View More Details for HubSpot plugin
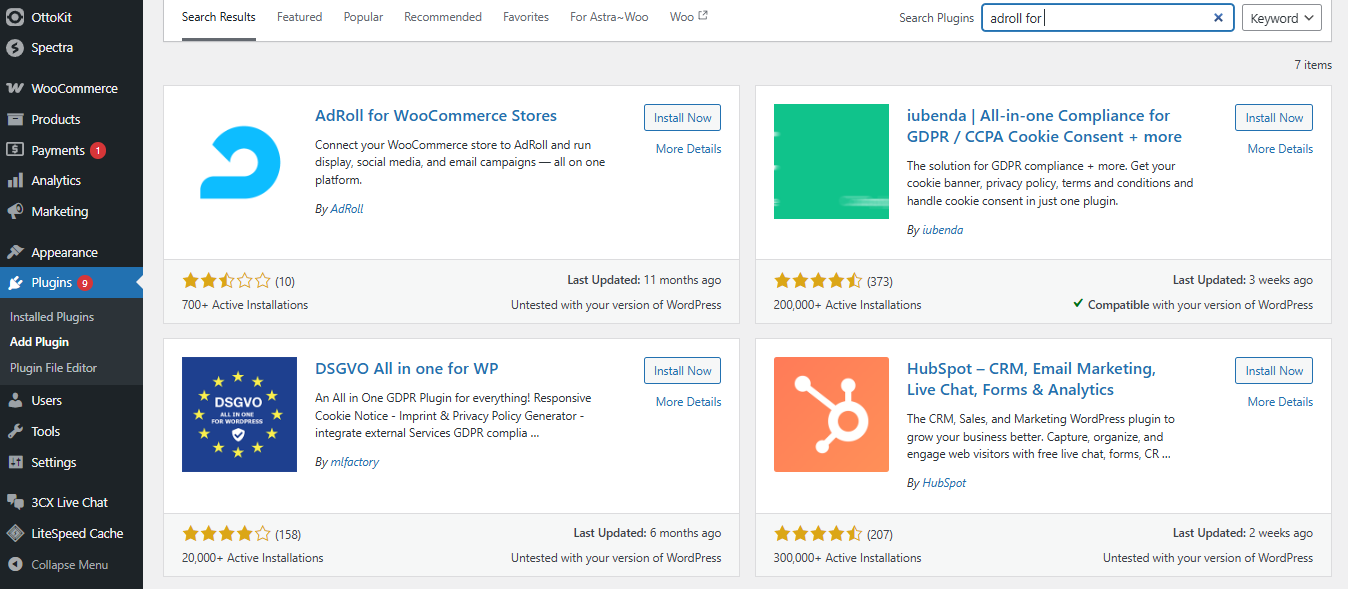Screen dimensions: 1348x589 pos(1280,402)
